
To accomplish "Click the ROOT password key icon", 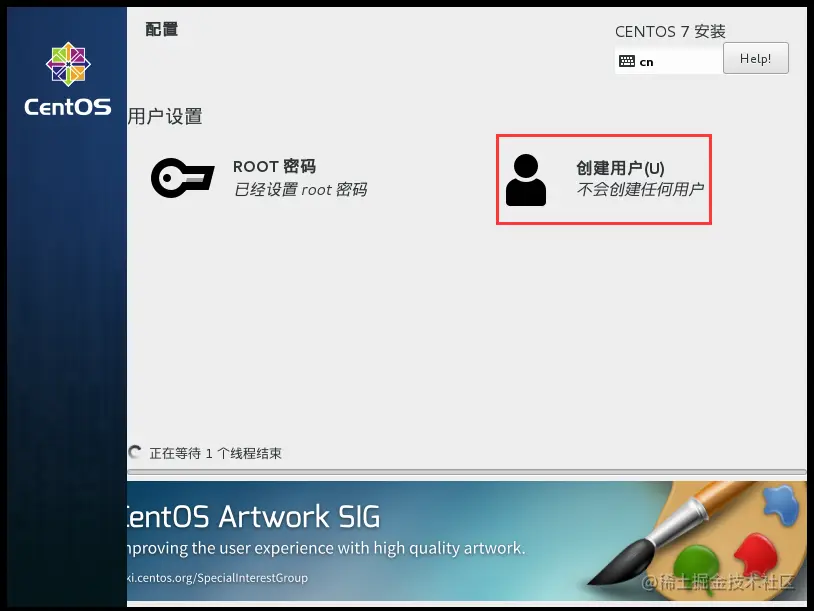I will (183, 178).
